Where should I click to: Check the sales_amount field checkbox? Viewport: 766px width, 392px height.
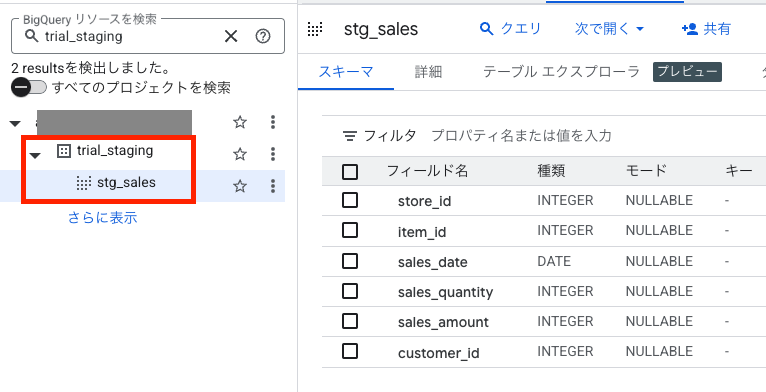pos(350,321)
